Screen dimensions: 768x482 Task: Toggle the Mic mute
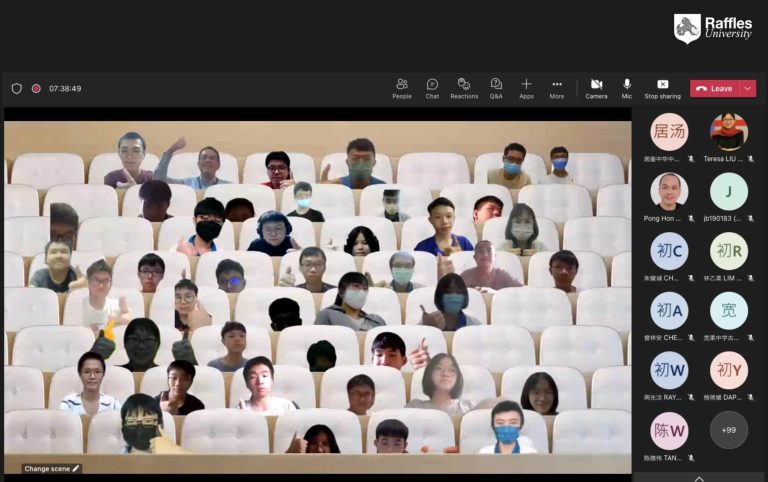[627, 88]
